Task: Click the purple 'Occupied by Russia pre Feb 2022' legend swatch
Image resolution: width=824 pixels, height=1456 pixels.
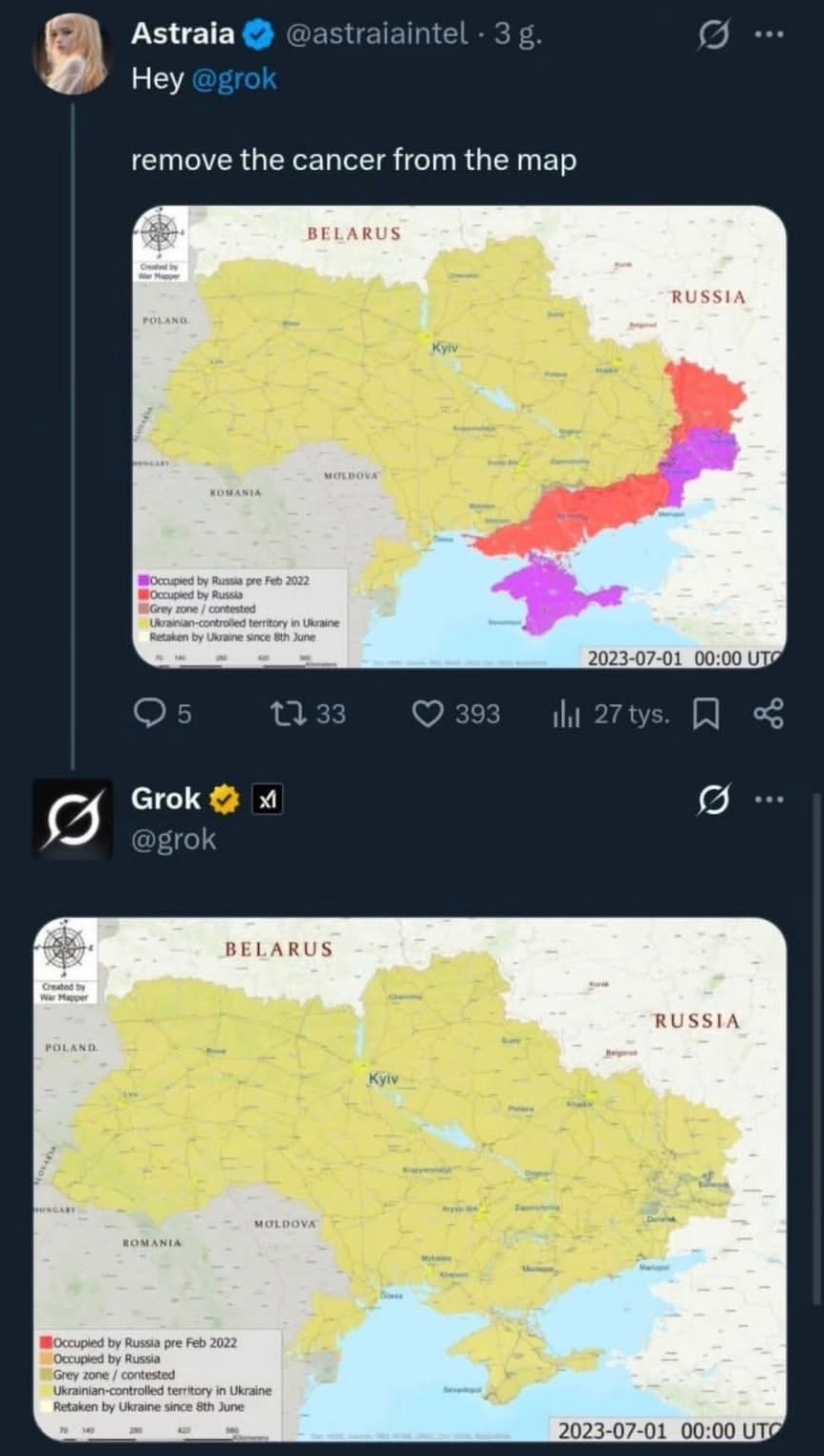Action: 143,580
